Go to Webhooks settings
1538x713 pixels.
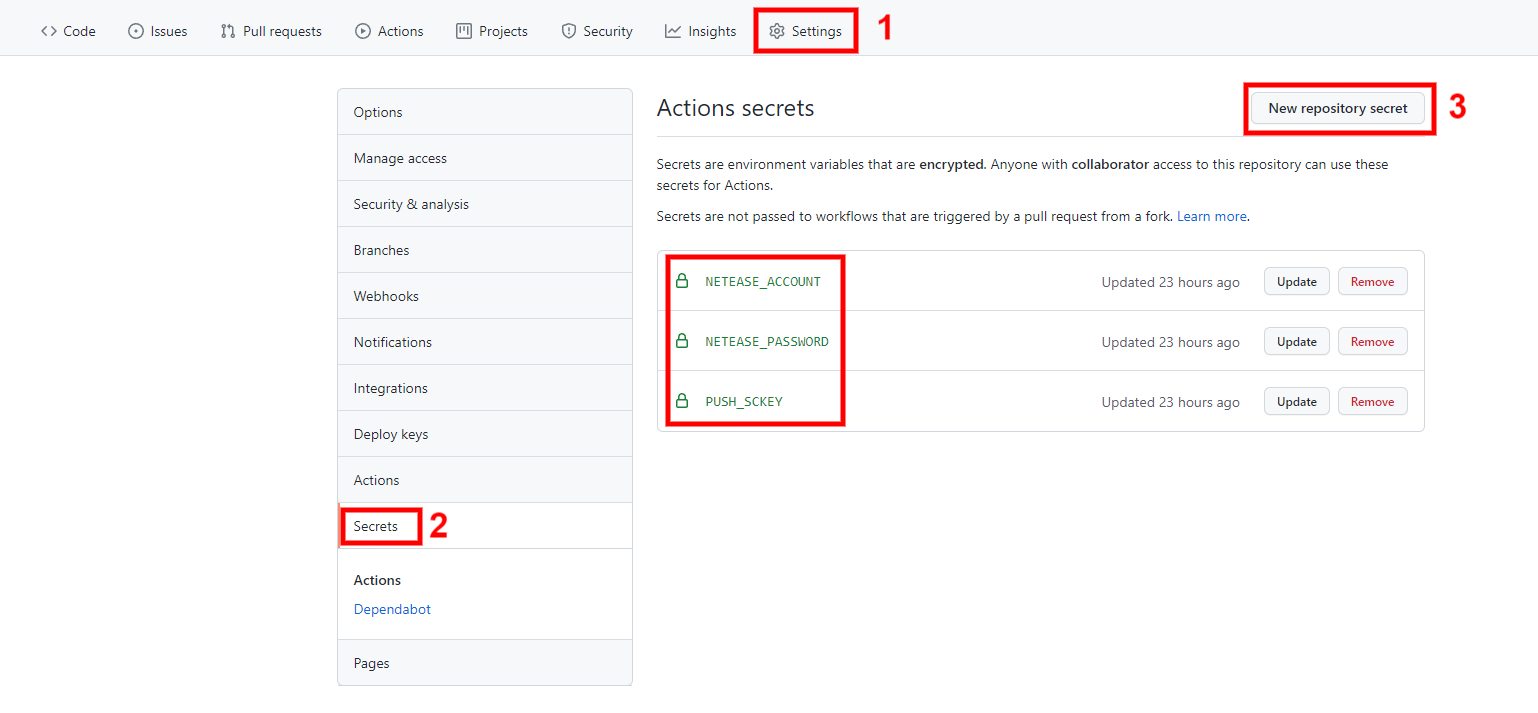pyautogui.click(x=386, y=296)
